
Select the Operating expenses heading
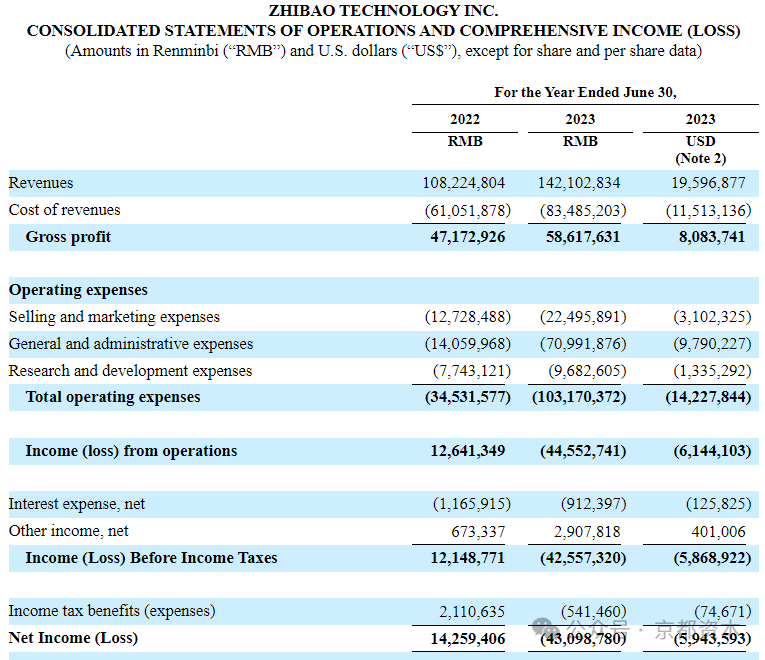pos(78,290)
